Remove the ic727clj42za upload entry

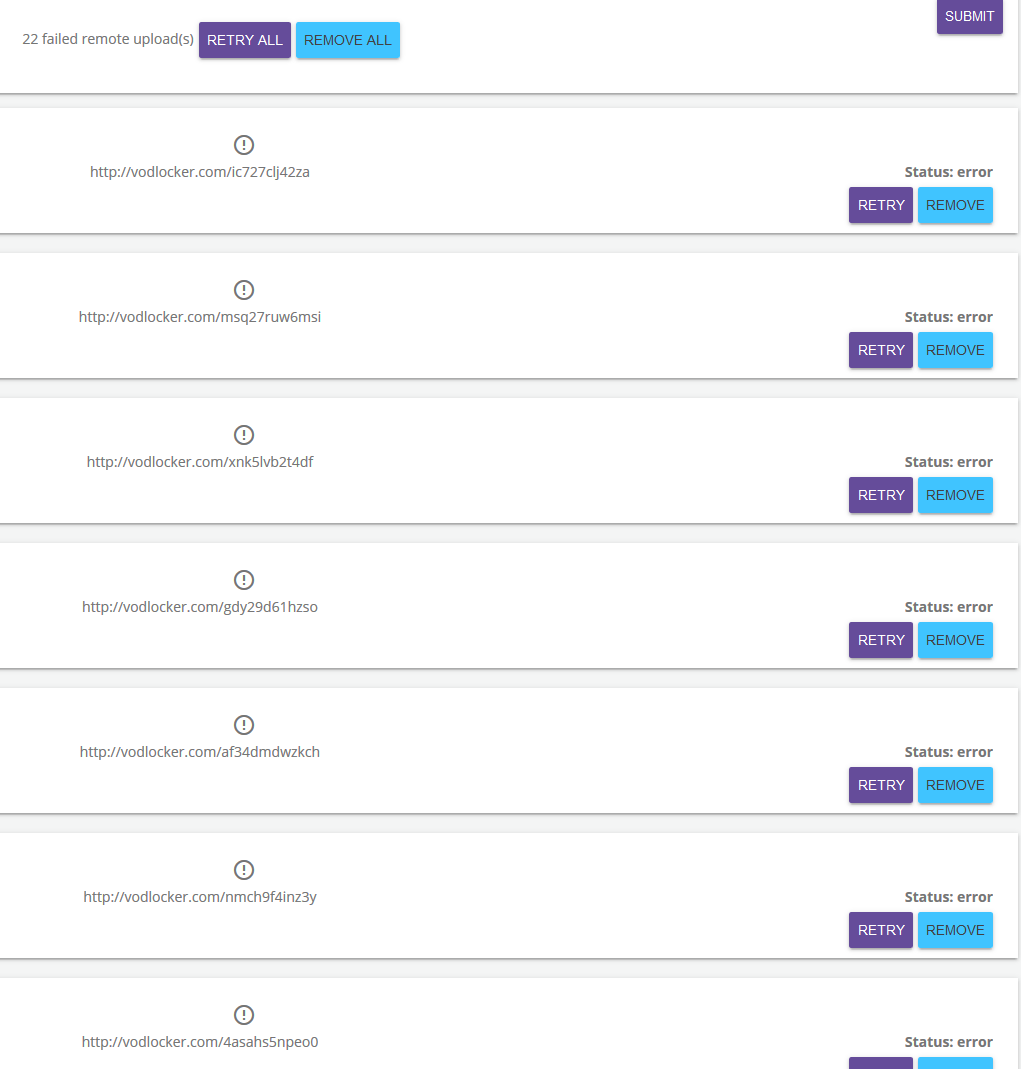click(x=955, y=205)
